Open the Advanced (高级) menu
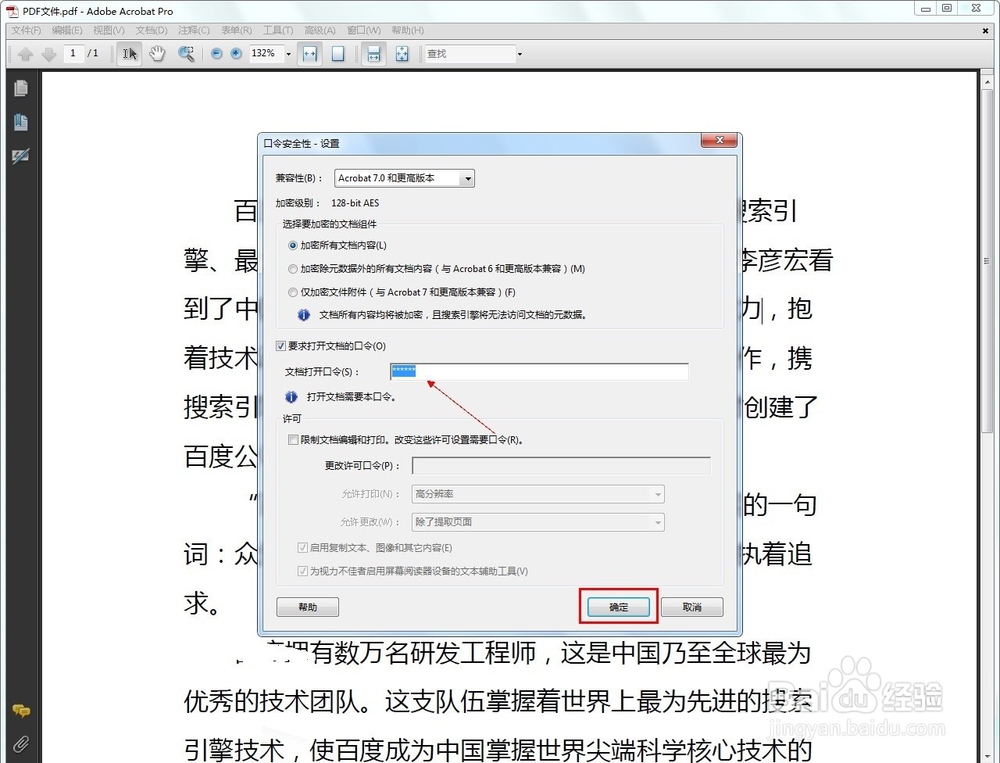1000x763 pixels. 320,30
